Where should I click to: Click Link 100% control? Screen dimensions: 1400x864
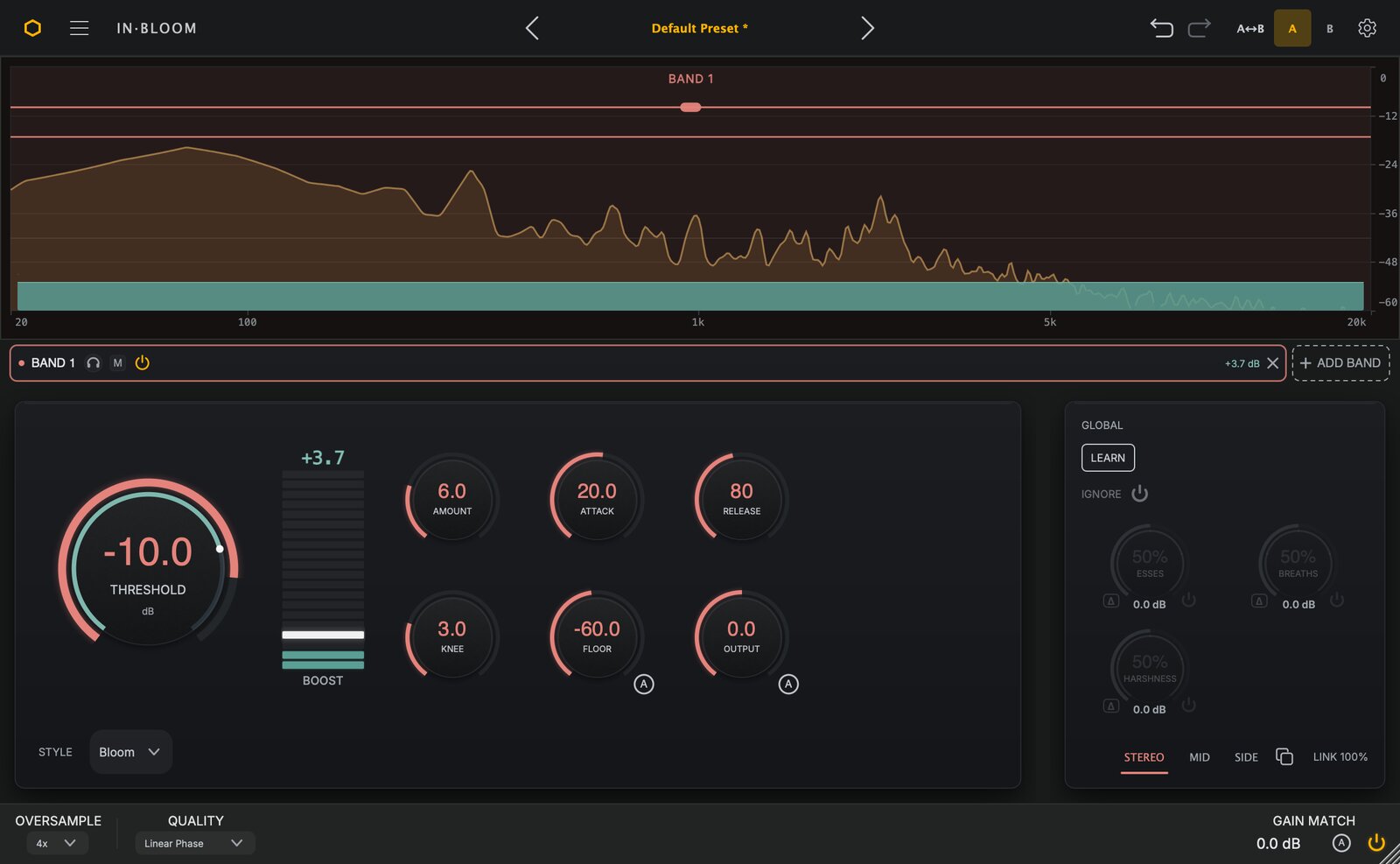coord(1340,757)
